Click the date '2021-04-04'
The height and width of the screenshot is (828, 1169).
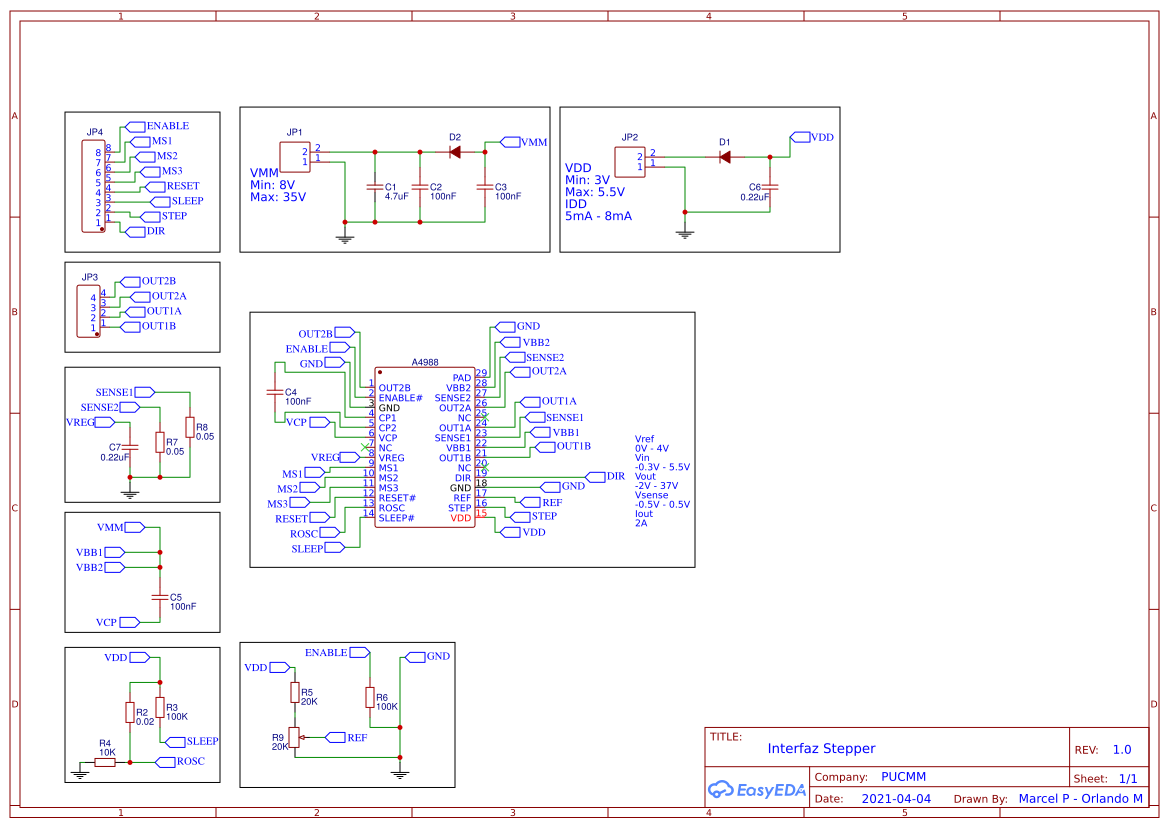[896, 798]
